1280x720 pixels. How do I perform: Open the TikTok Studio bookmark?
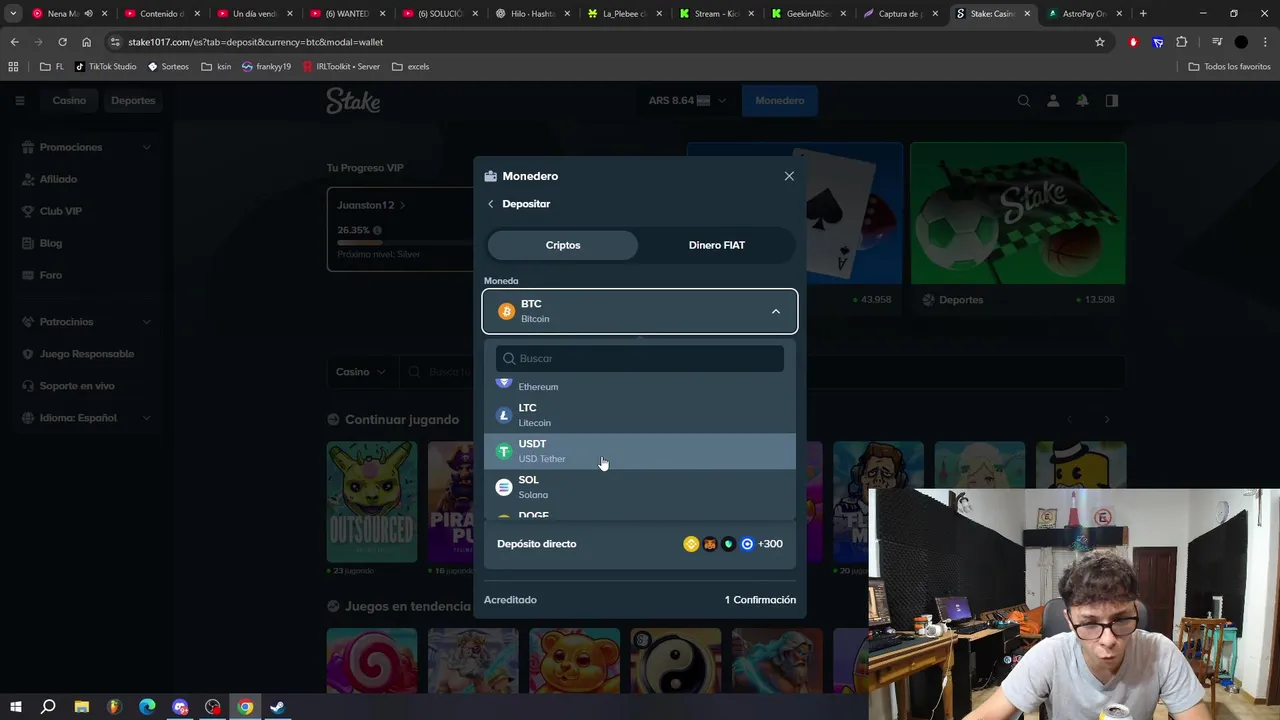click(x=106, y=66)
